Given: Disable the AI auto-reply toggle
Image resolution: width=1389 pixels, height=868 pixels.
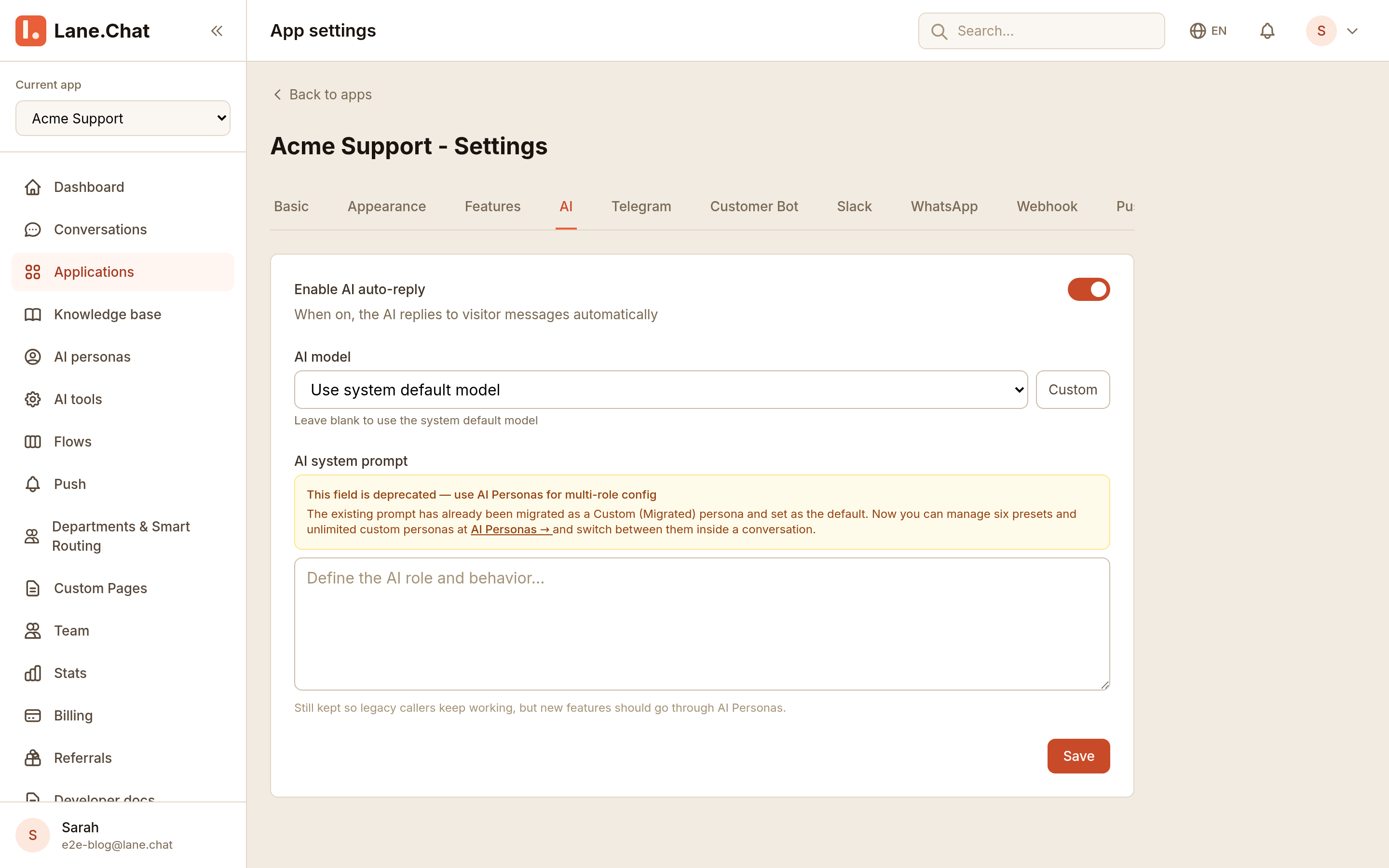Looking at the screenshot, I should pyautogui.click(x=1088, y=289).
